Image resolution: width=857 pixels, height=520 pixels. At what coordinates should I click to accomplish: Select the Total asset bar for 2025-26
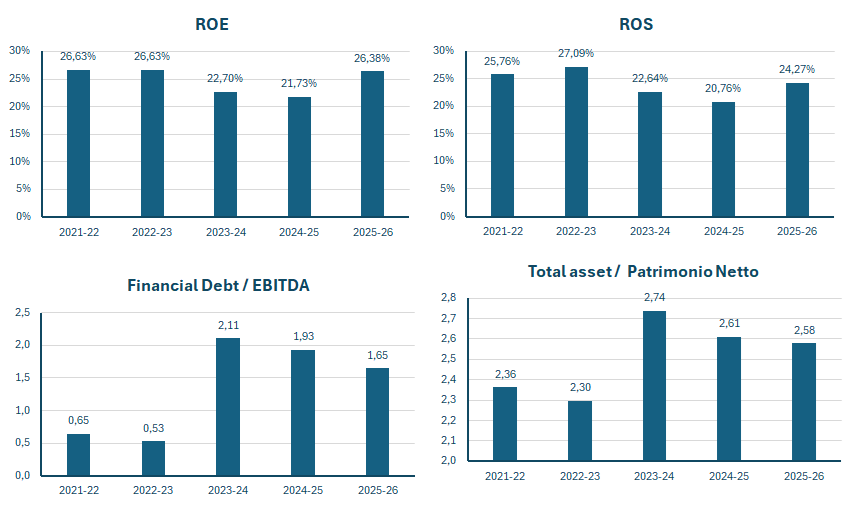(x=804, y=402)
